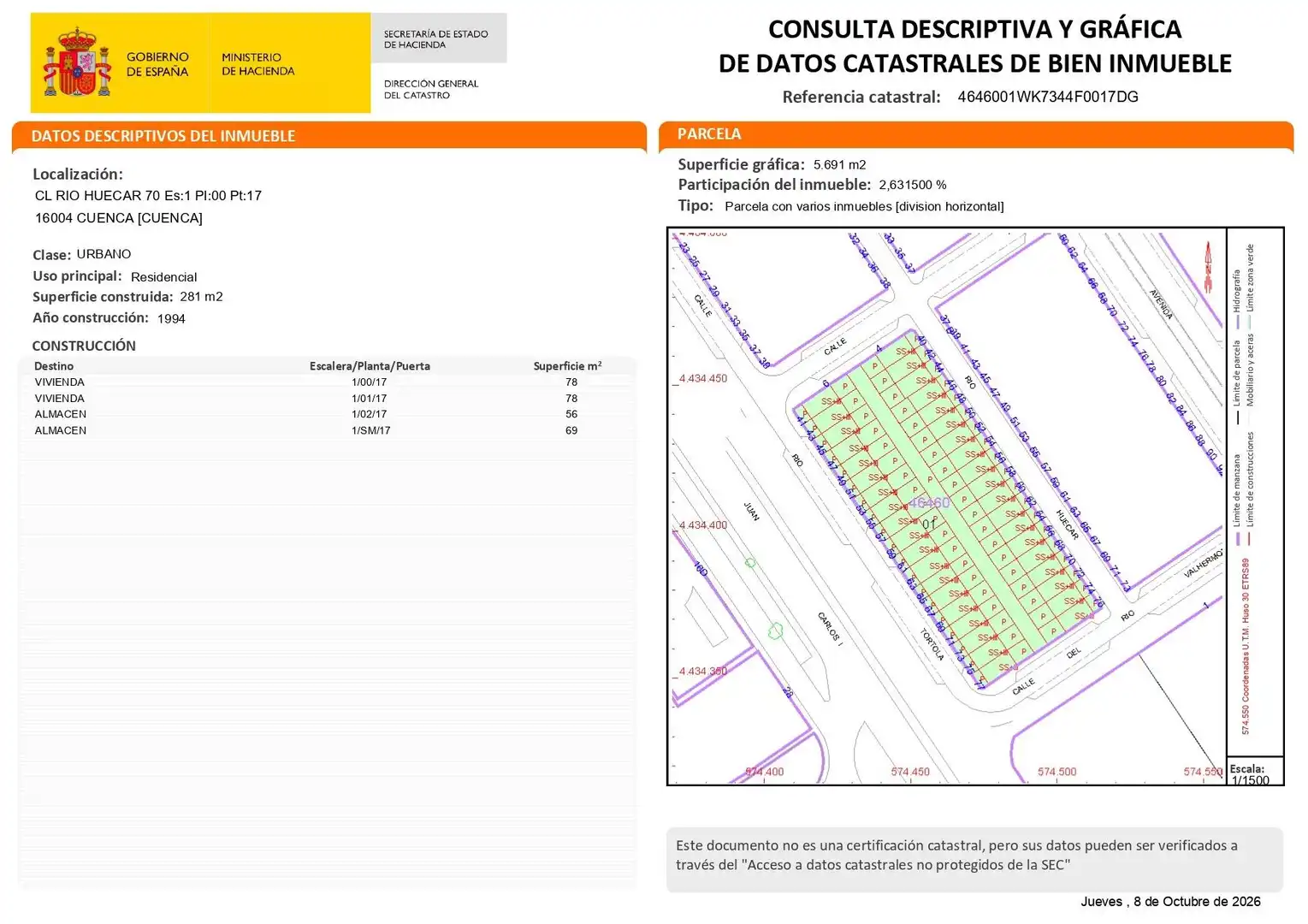This screenshot has height=924, width=1308.
Task: Click the AVENIDA street label on the map
Action: (x=1161, y=305)
